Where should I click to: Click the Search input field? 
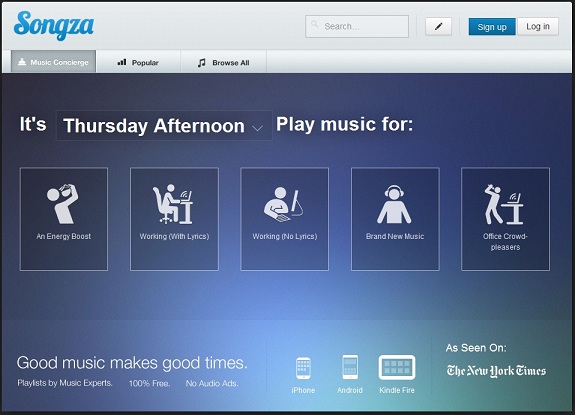coord(357,26)
